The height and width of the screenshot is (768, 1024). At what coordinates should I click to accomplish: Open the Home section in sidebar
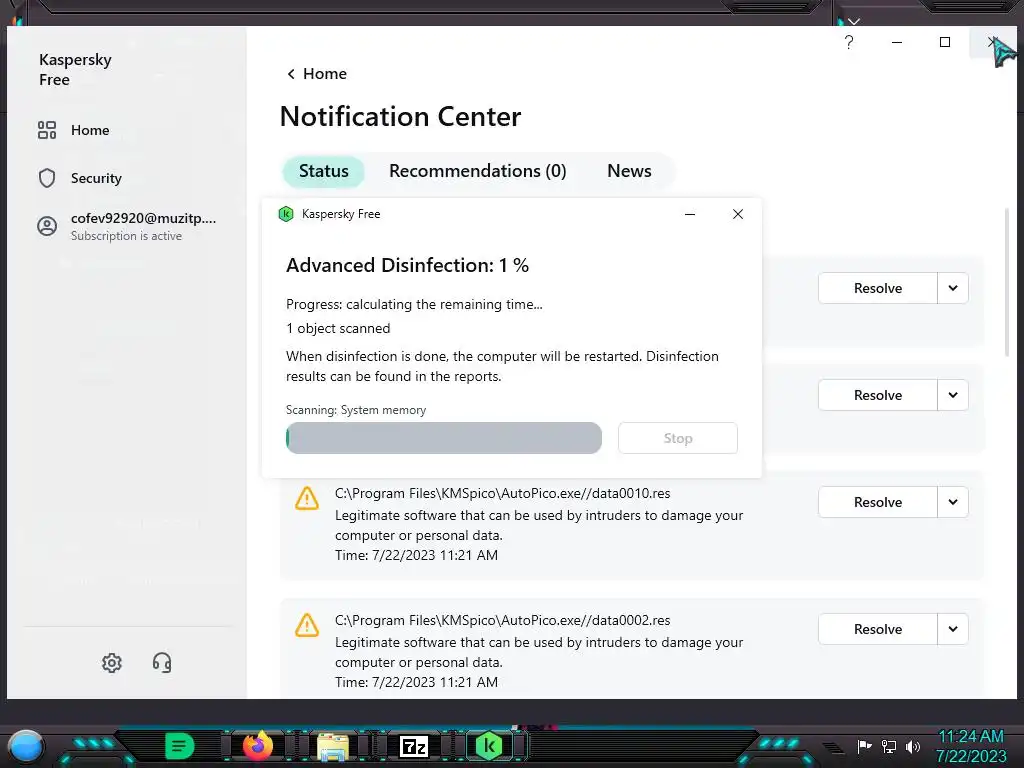pyautogui.click(x=73, y=130)
